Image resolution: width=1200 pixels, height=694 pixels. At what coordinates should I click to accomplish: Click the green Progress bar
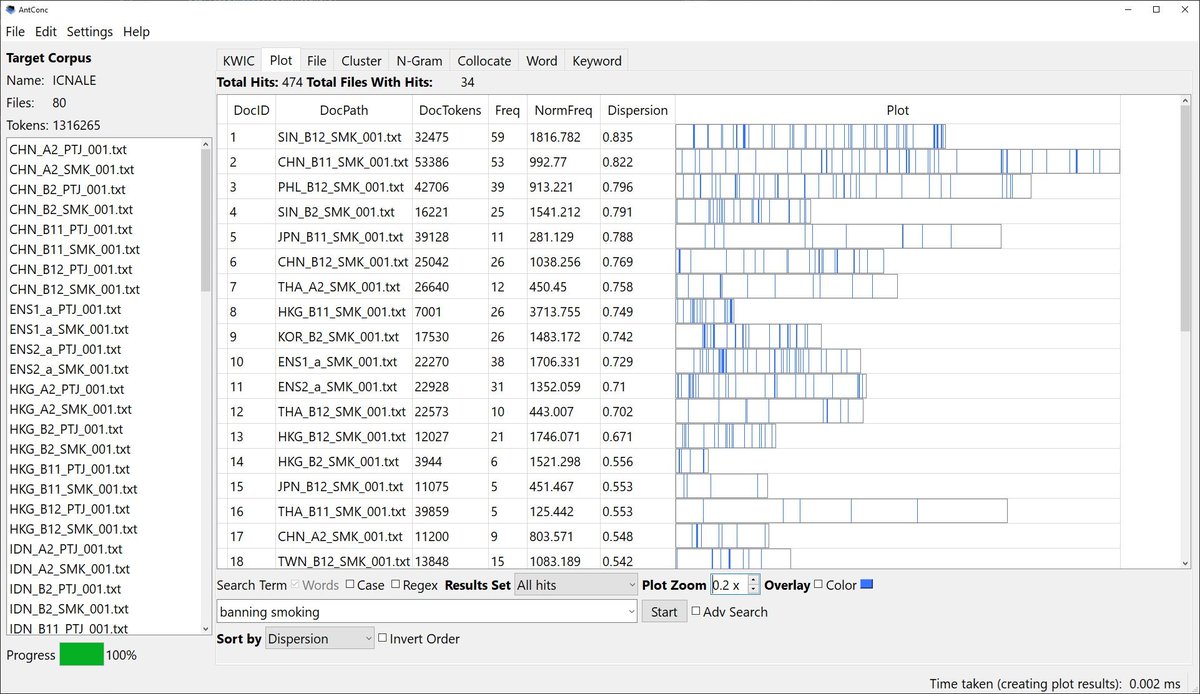81,655
